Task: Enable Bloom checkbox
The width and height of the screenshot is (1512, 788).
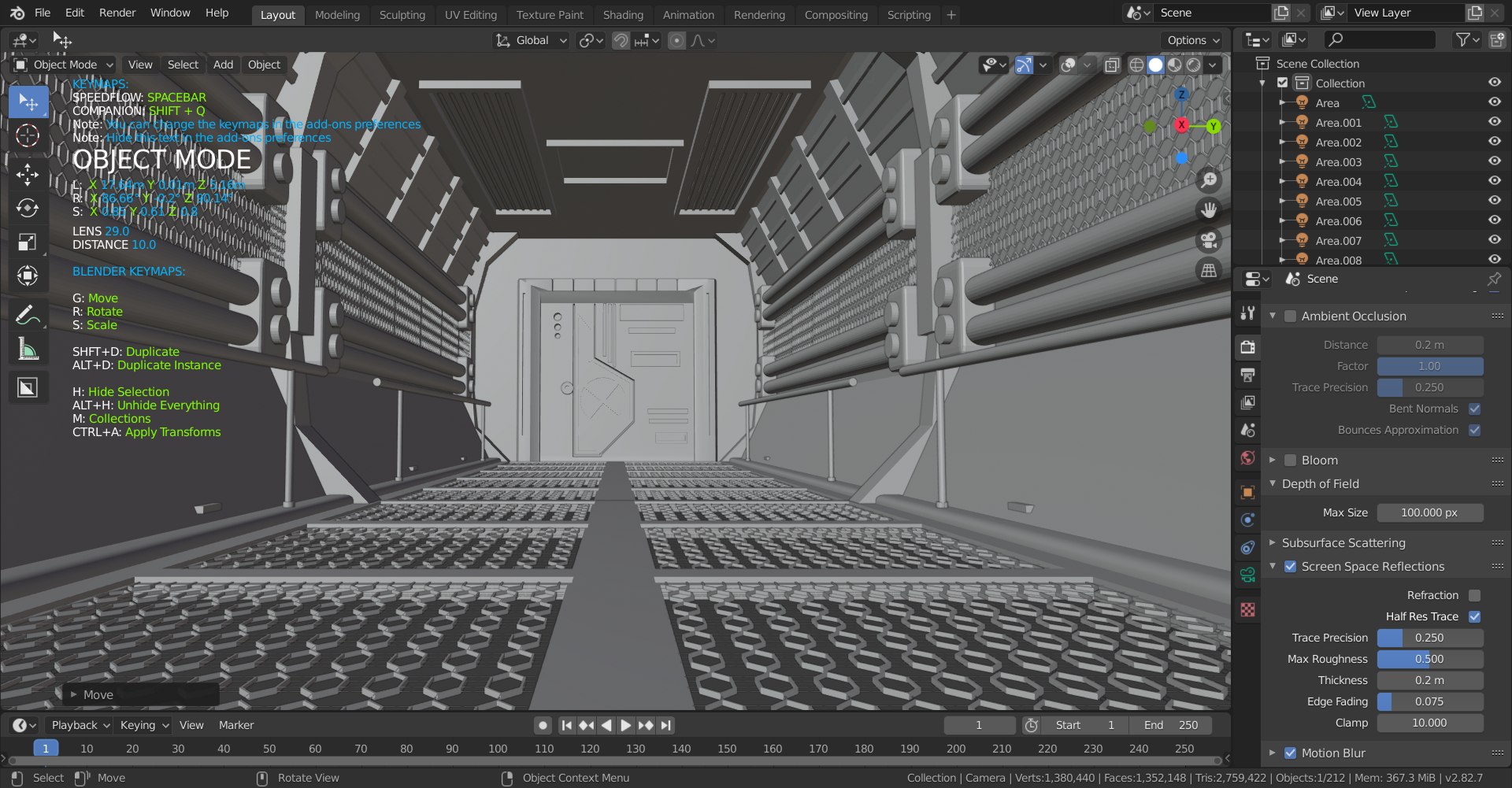Action: (x=1290, y=461)
